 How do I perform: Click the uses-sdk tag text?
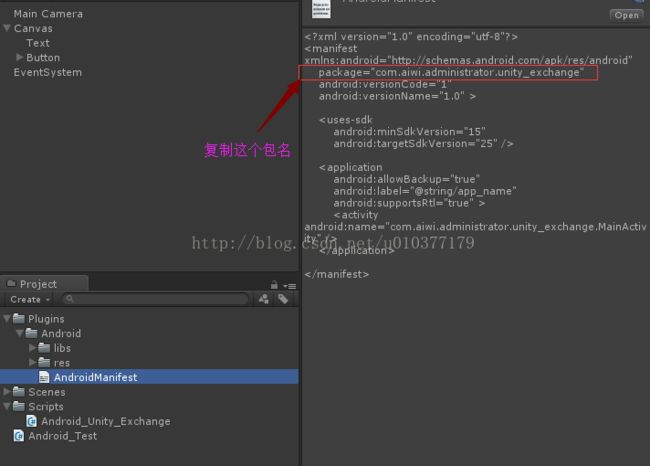click(x=346, y=120)
